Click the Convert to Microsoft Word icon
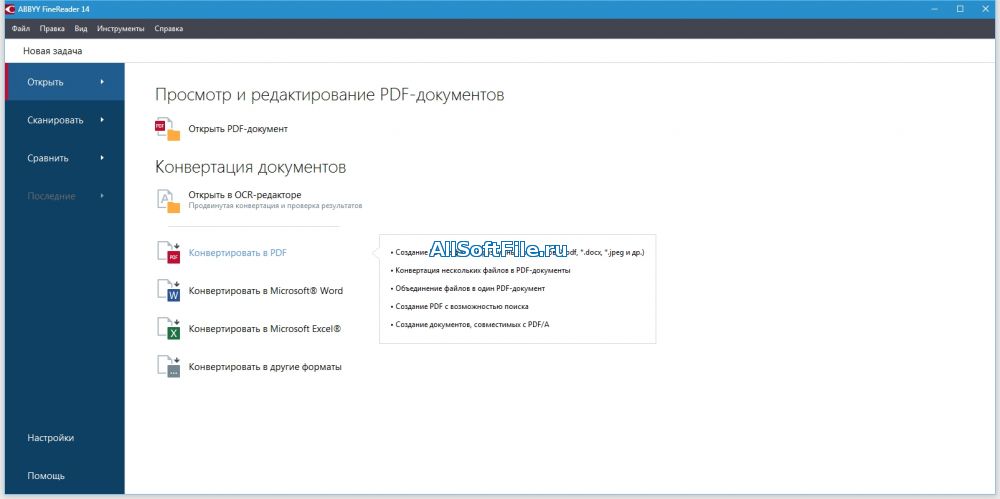This screenshot has height=499, width=1000. 168,291
